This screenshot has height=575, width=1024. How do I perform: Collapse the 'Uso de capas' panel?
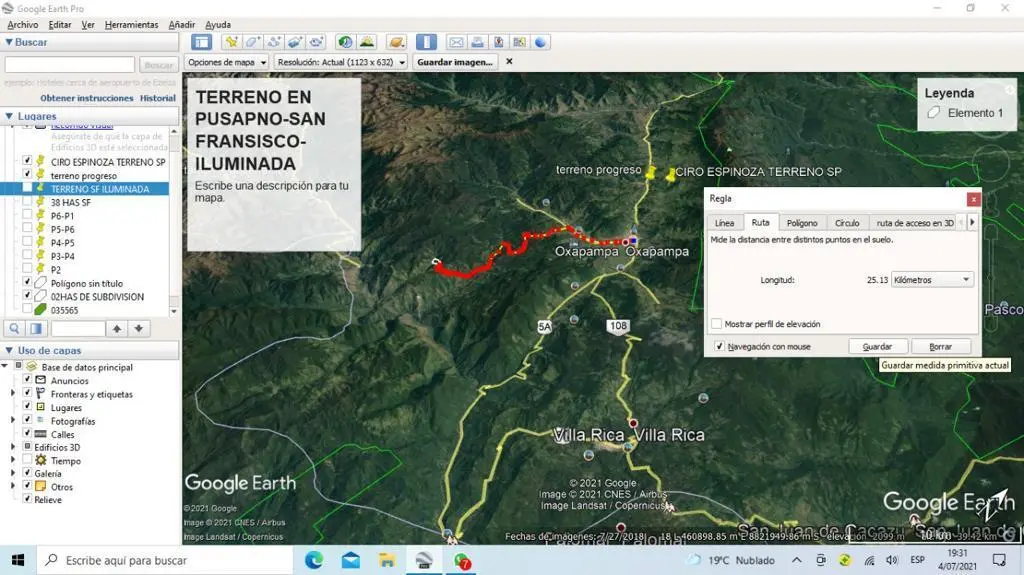[x=9, y=350]
